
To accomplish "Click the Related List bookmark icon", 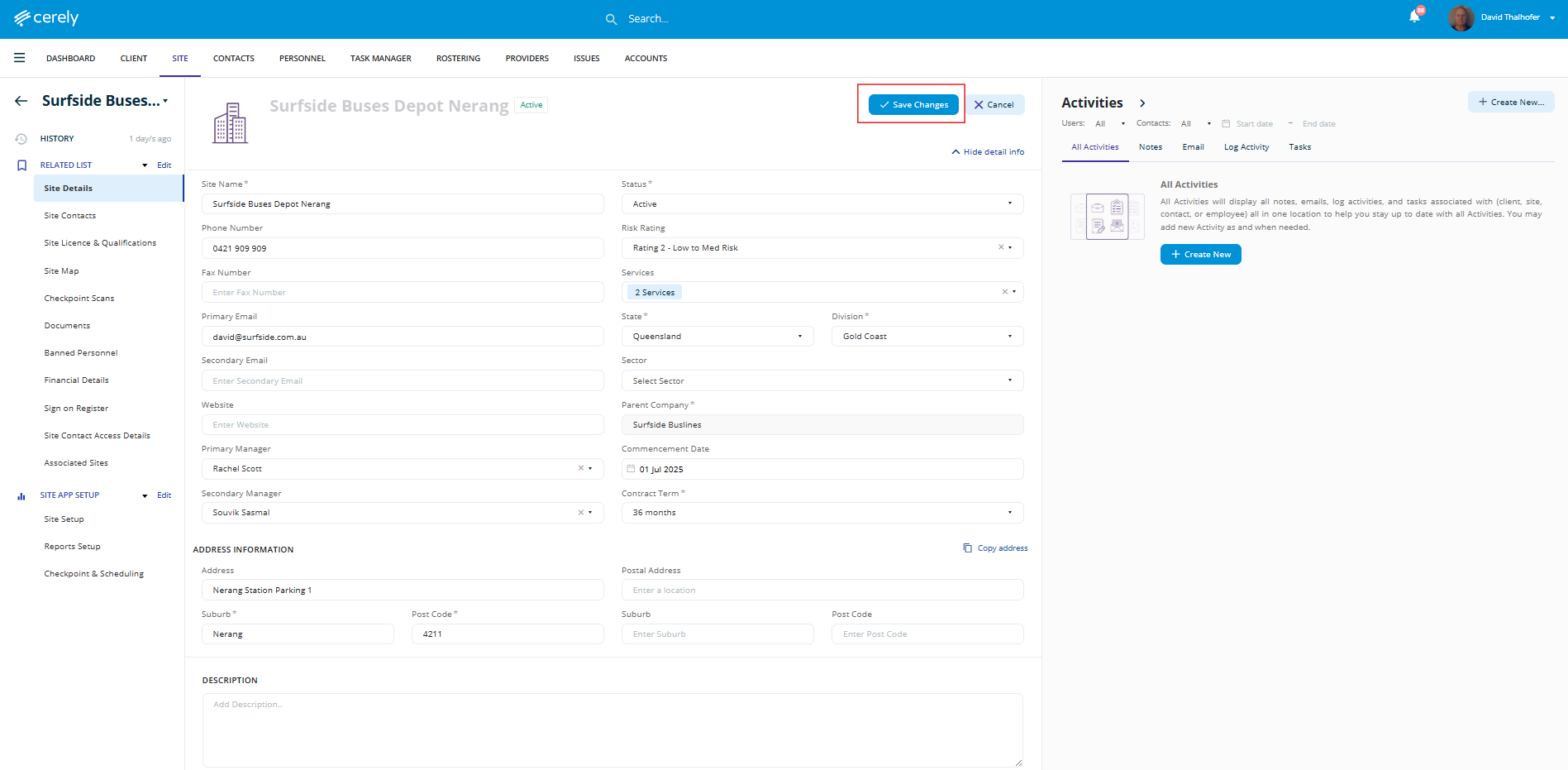I will coord(21,165).
